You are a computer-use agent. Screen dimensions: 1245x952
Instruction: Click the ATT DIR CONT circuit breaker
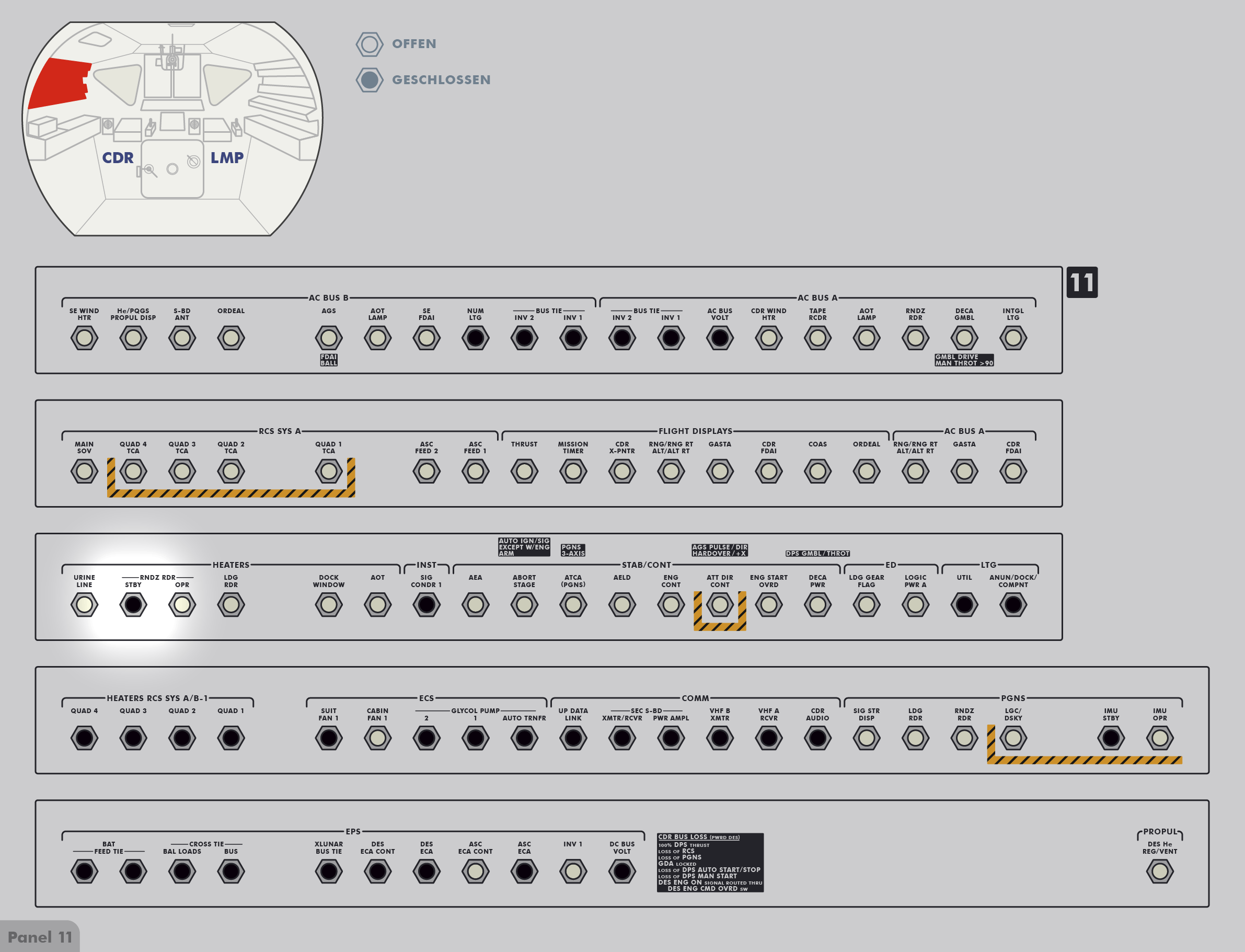pos(719,605)
